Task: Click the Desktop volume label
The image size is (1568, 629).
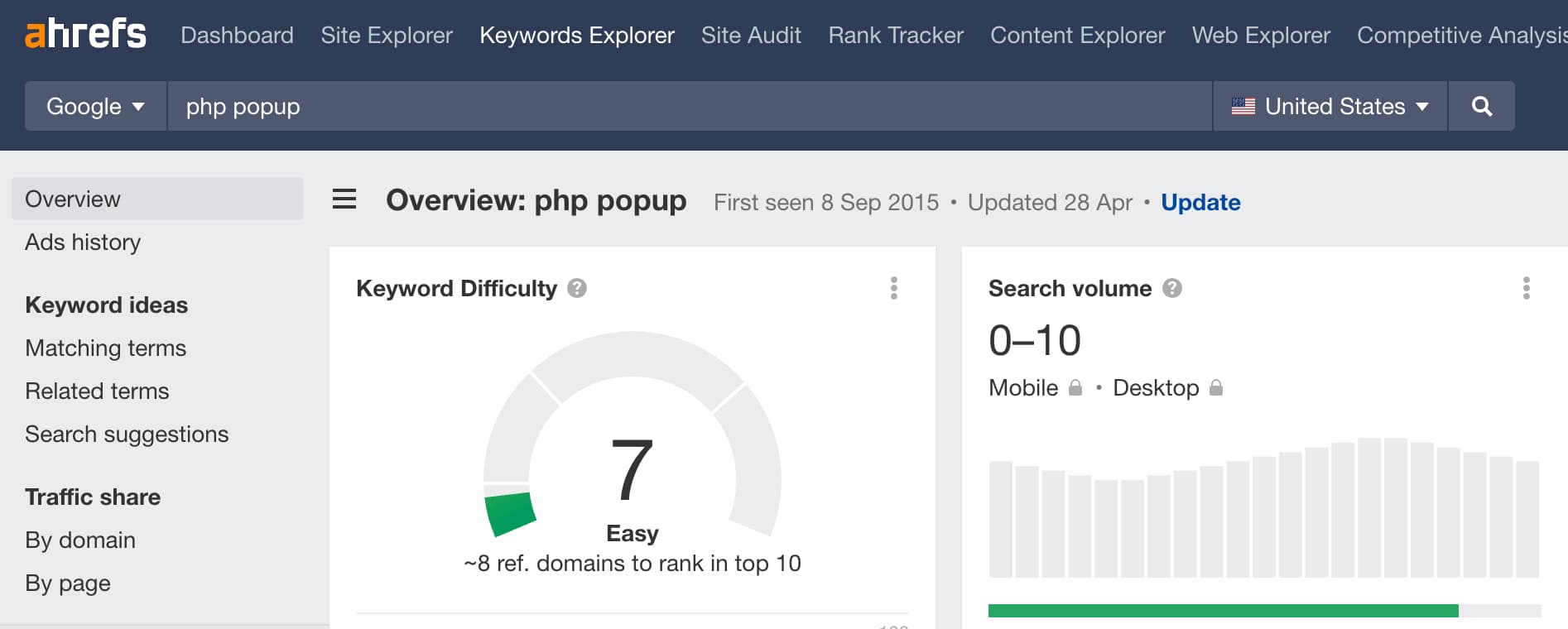Action: pos(1156,387)
